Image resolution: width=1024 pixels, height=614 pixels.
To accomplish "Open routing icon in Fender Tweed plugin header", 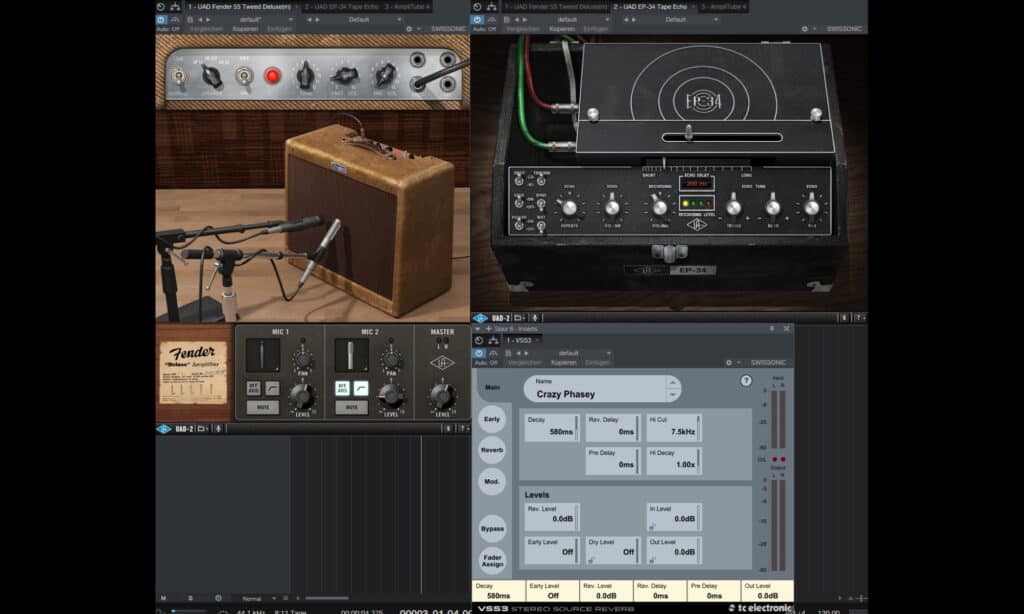I will coord(175,7).
